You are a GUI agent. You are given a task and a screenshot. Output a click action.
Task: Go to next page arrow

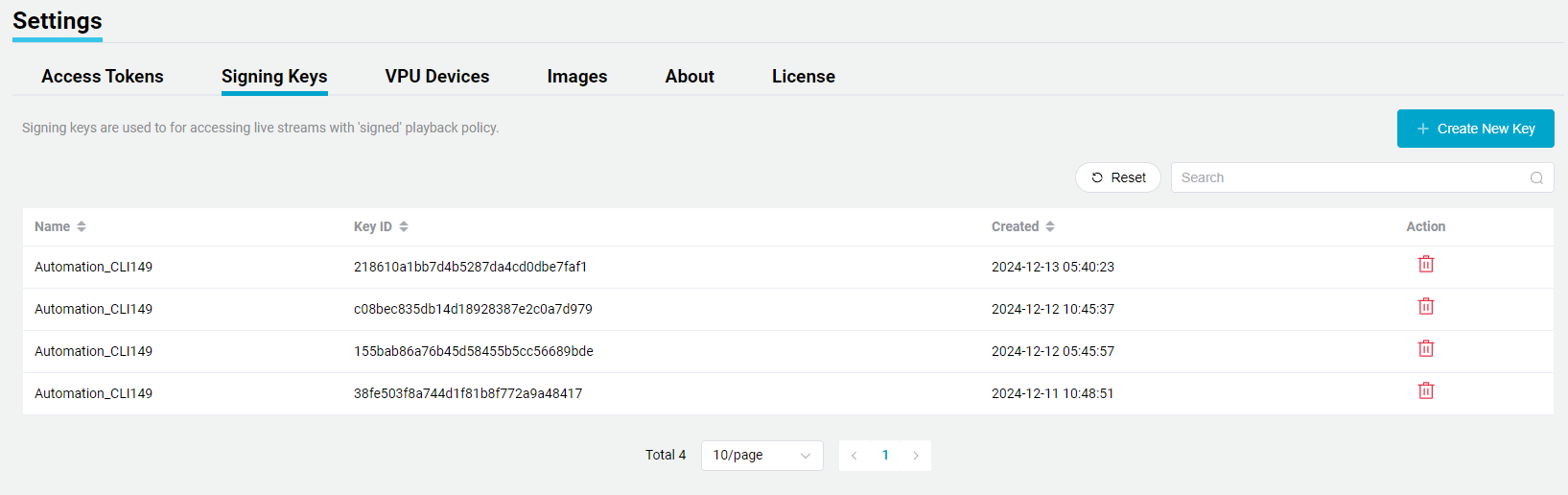[x=916, y=456]
